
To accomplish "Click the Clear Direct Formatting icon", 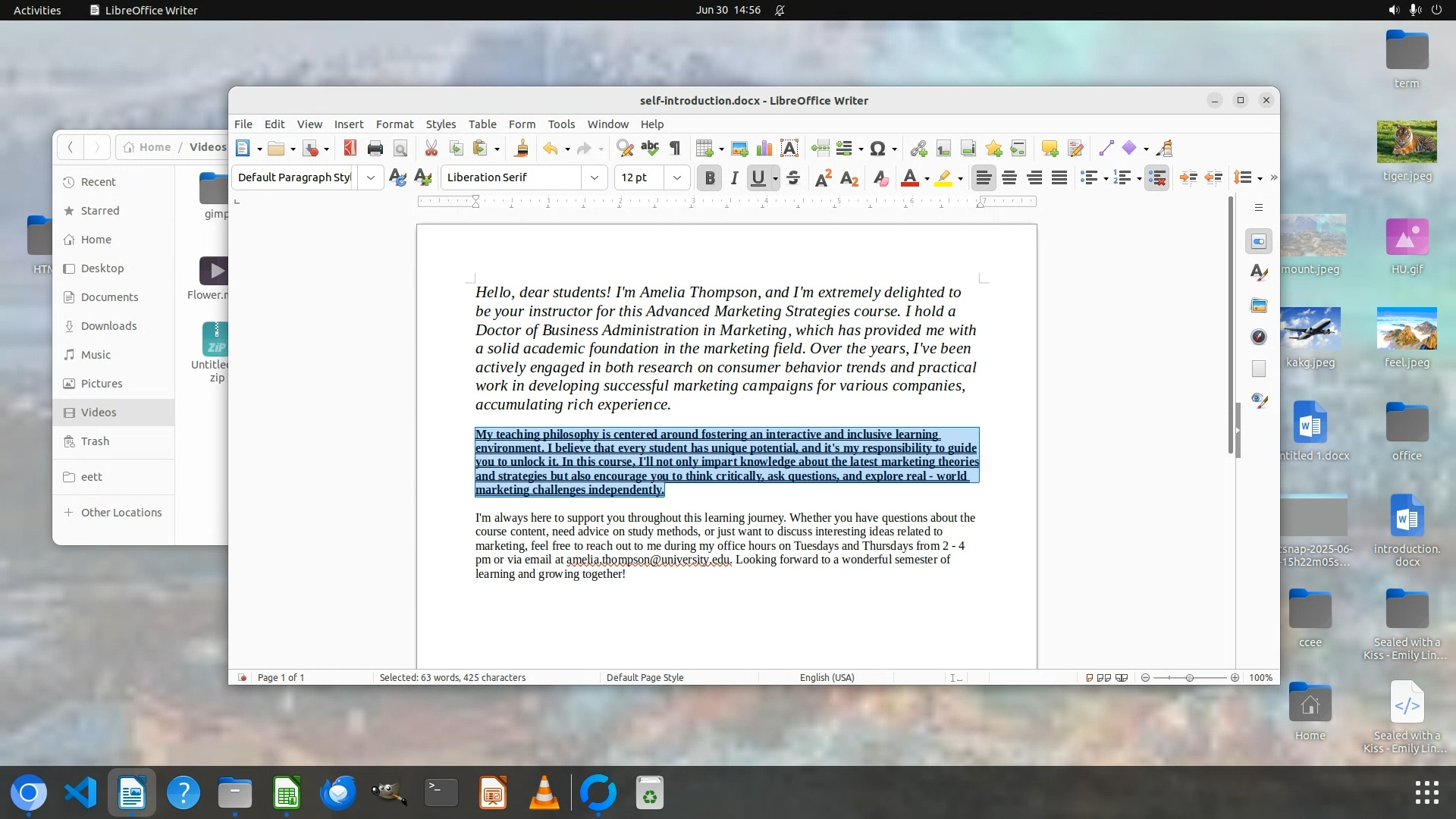I will (x=880, y=178).
